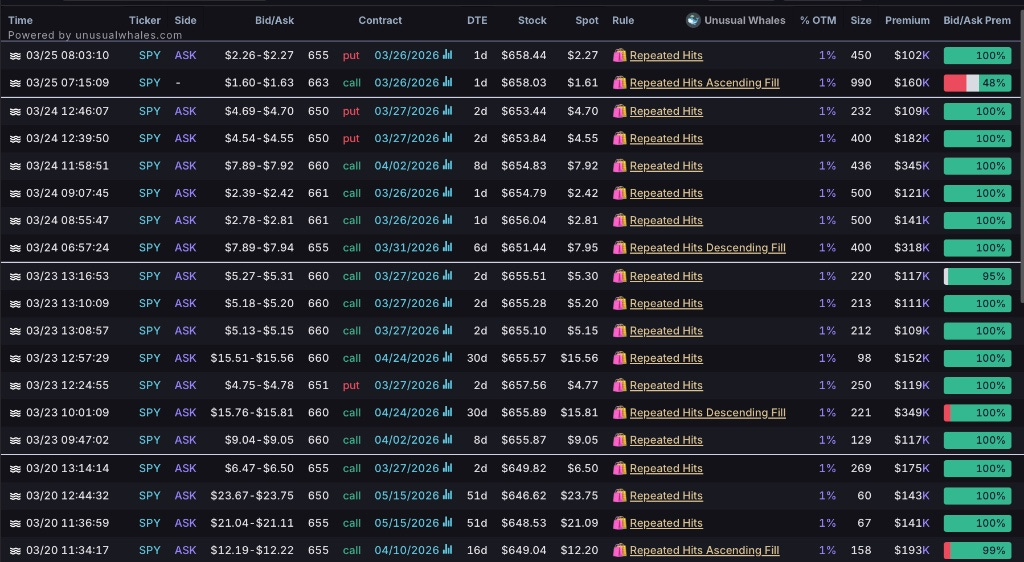Image resolution: width=1024 pixels, height=562 pixels.
Task: Click the 95% Bid/Ask Prem bar
Action: (x=977, y=276)
